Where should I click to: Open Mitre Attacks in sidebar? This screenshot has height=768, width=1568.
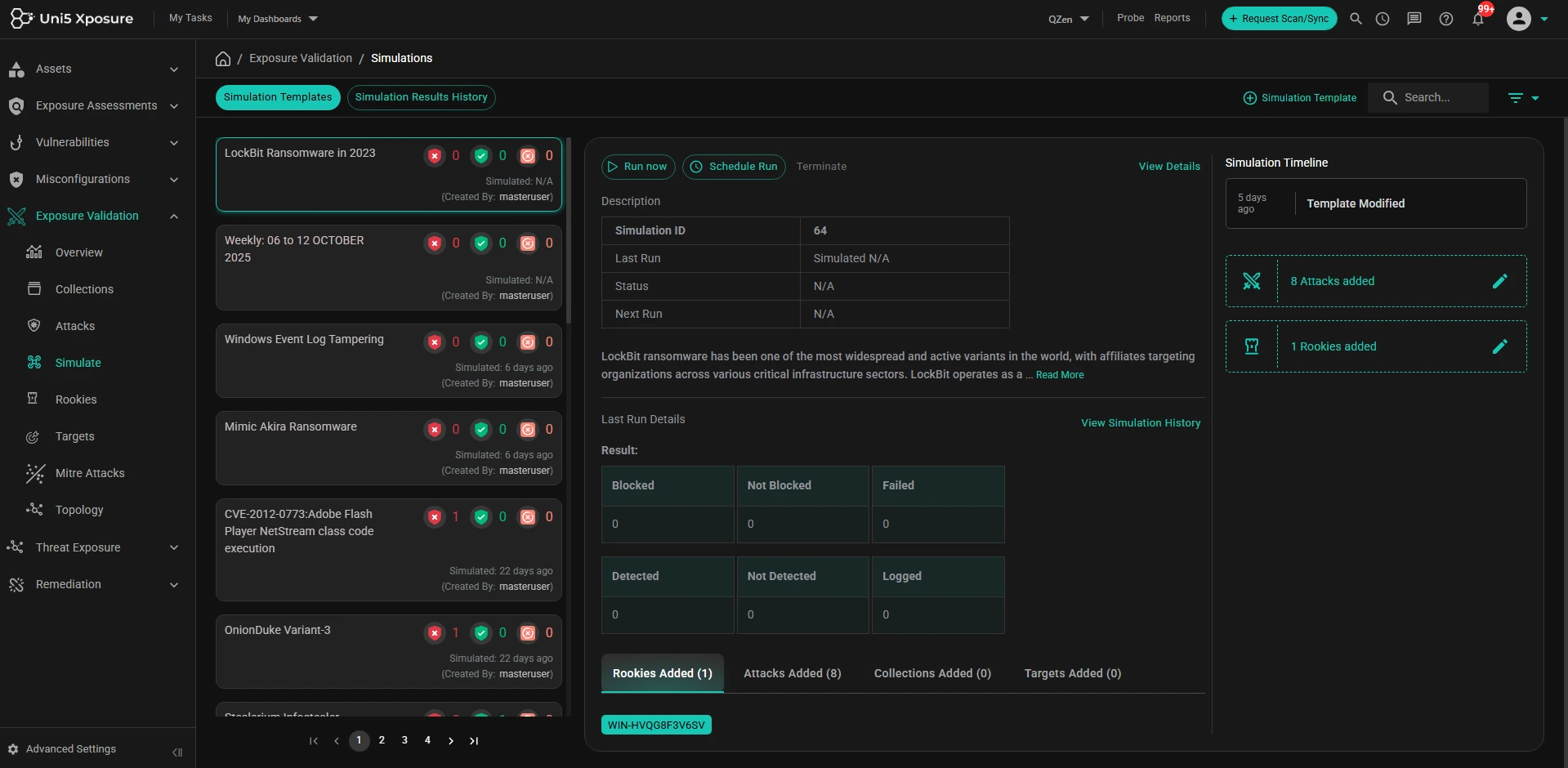click(90, 473)
